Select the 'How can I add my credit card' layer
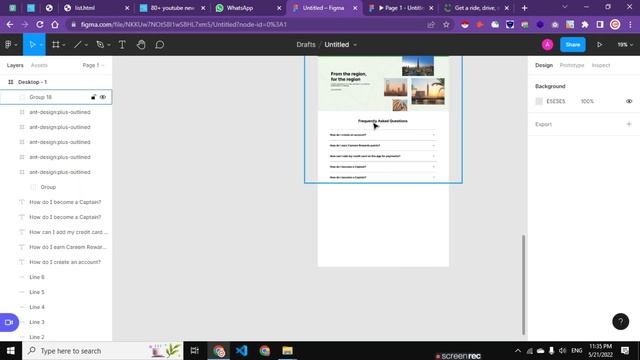640x360 pixels. coord(56,232)
